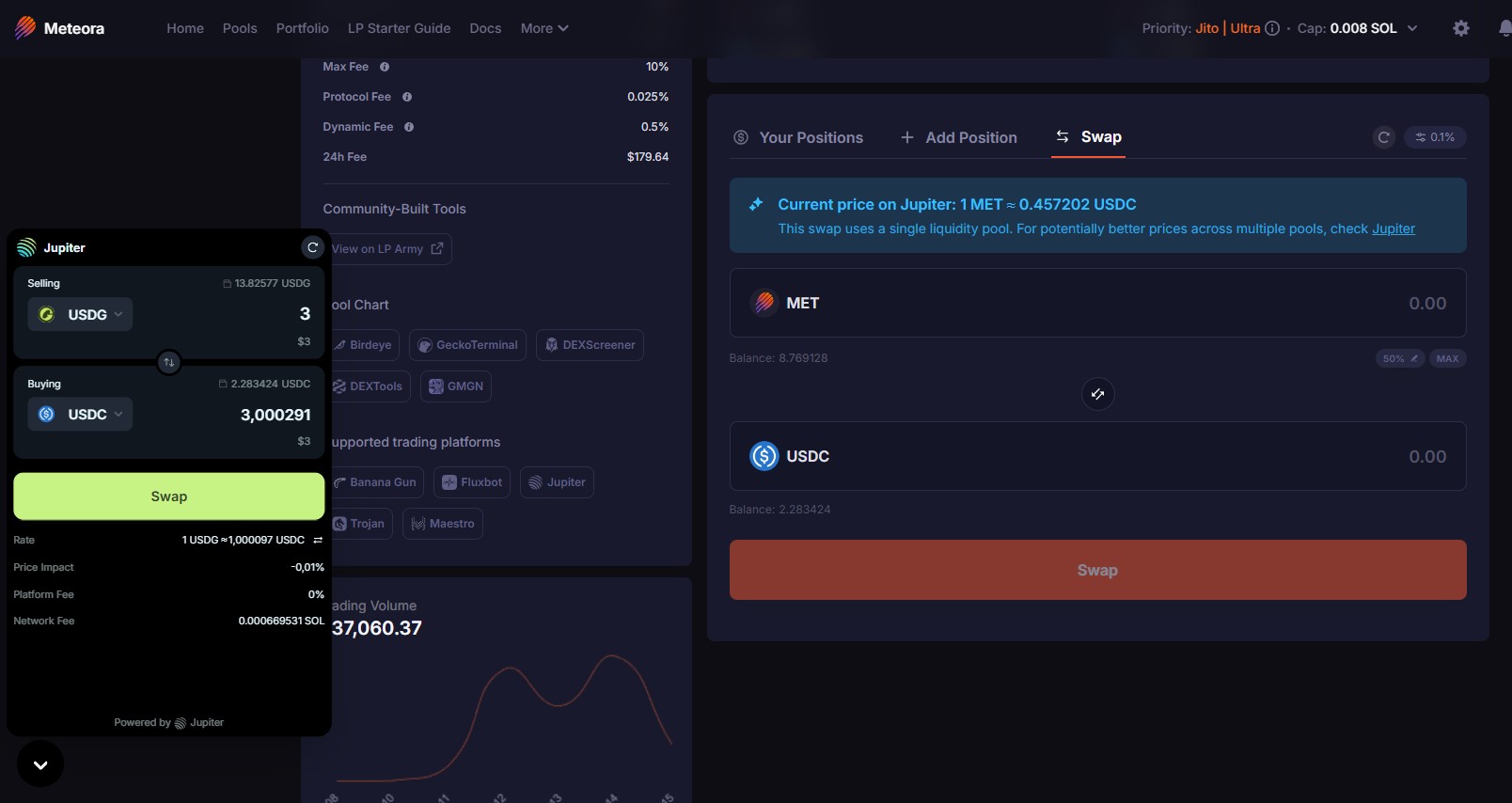Click the Balance: 8.769128 text

click(779, 358)
